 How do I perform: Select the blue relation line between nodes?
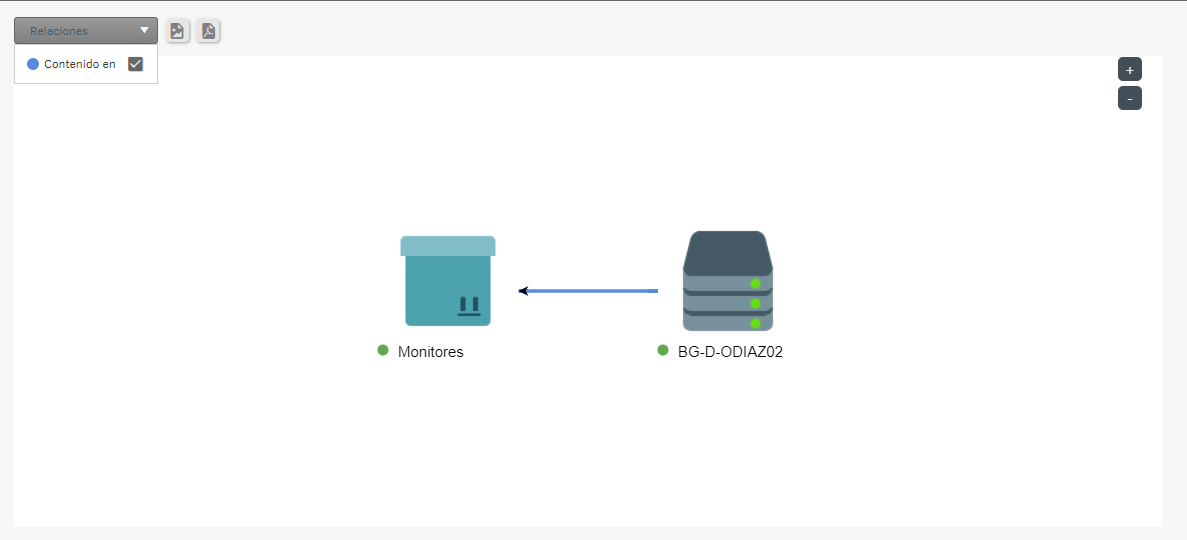pos(592,291)
